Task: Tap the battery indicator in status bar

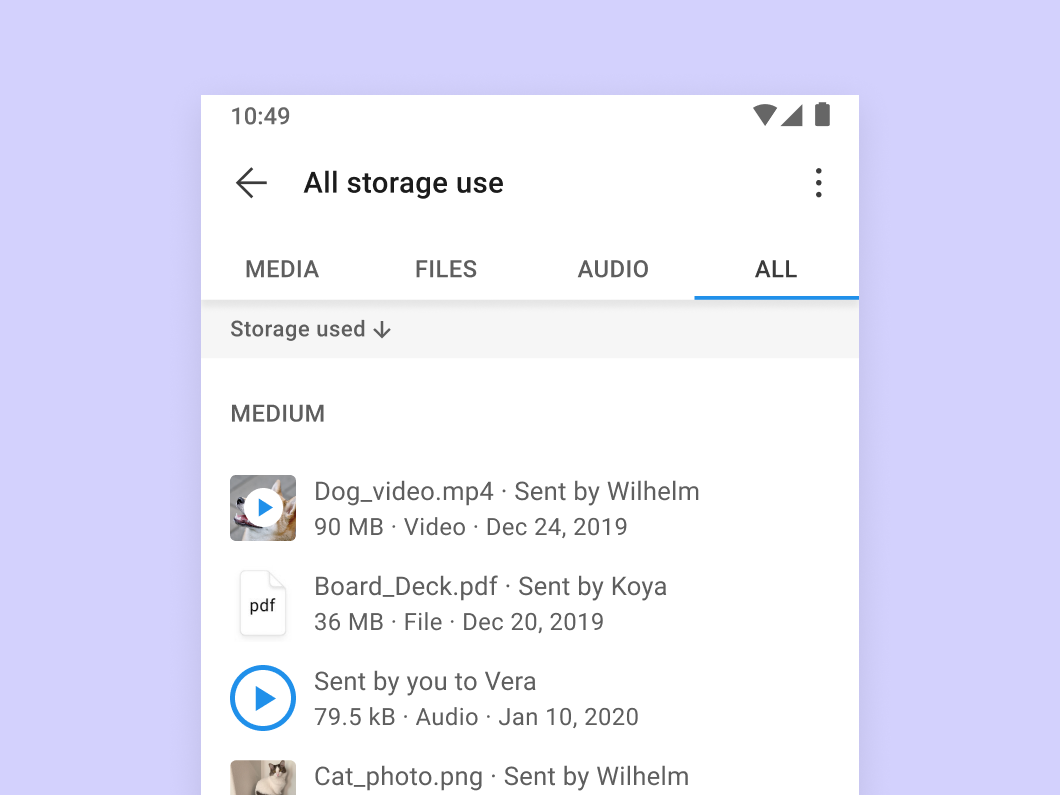Action: click(x=822, y=115)
